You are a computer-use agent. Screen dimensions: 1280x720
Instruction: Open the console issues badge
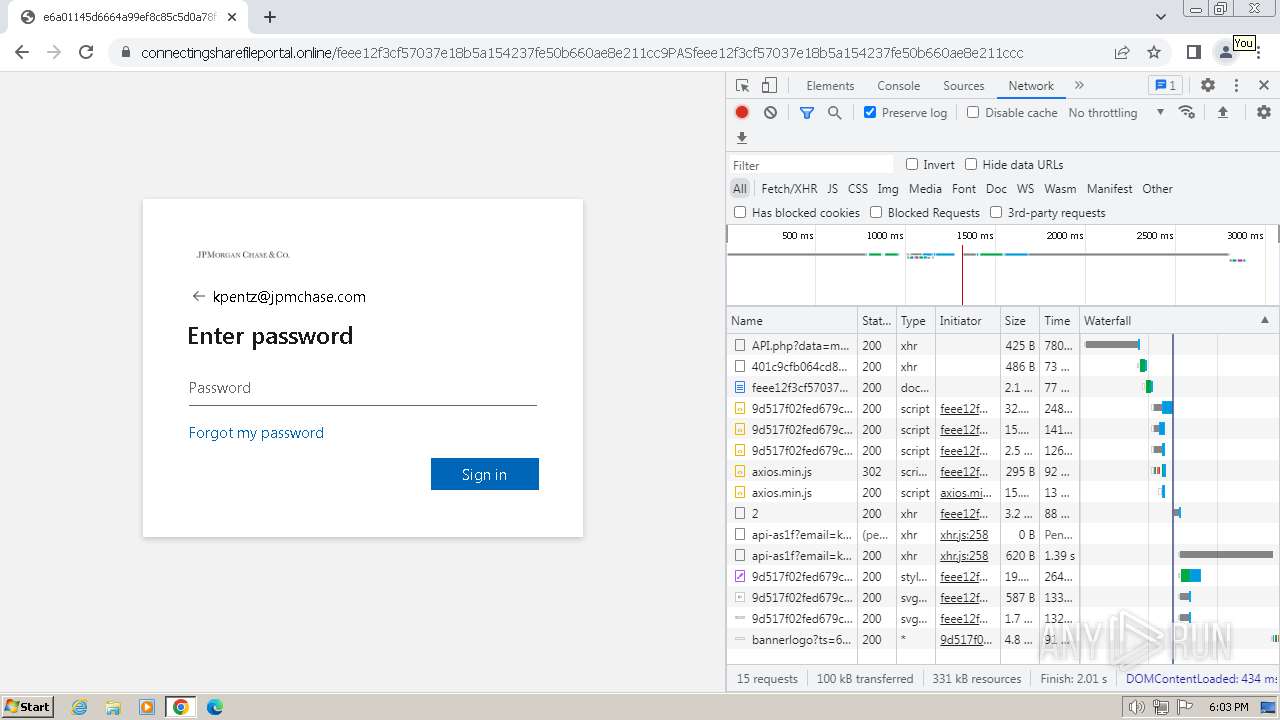coord(1164,86)
